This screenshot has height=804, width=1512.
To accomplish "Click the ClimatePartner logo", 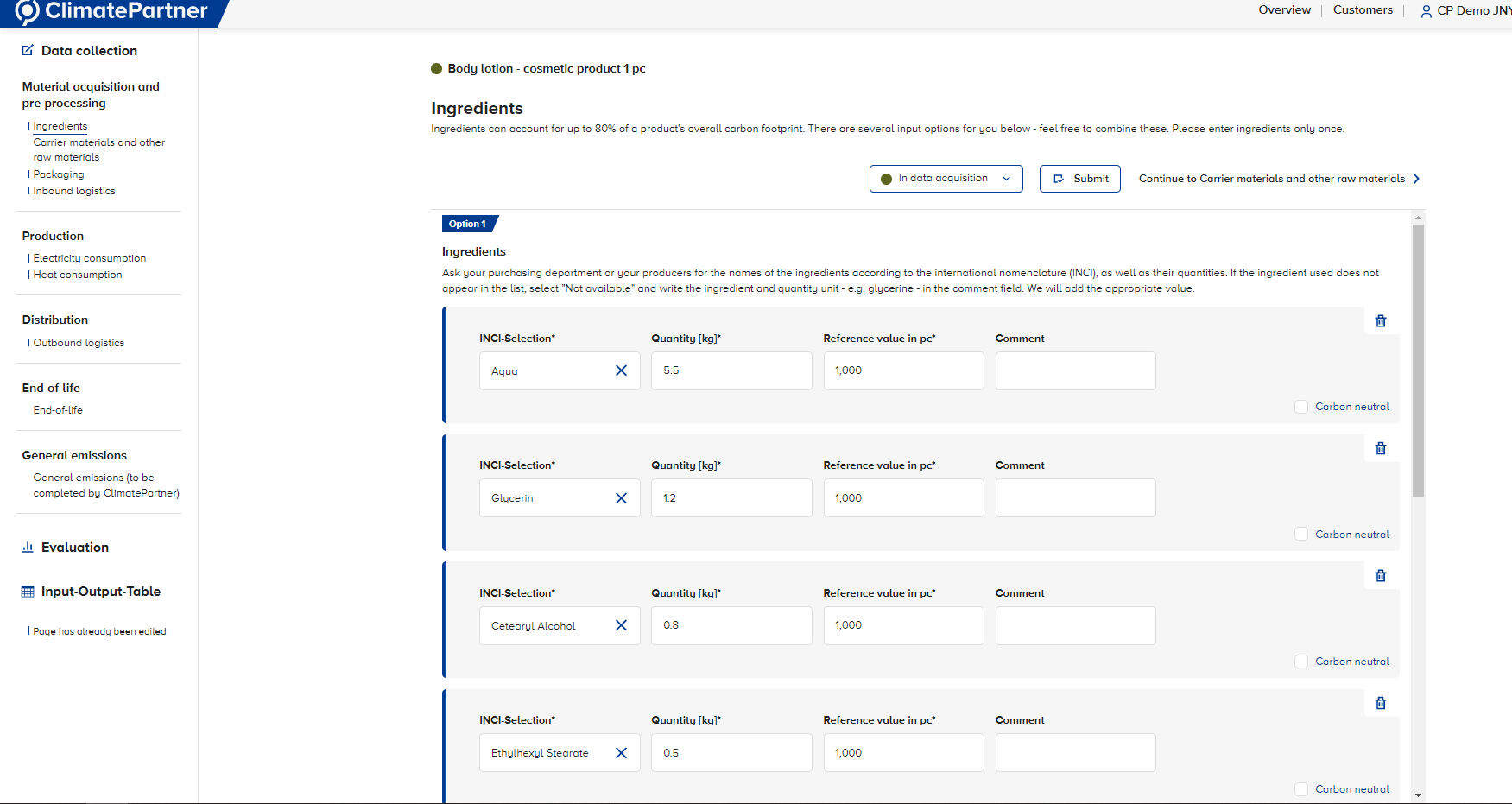I will [112, 11].
